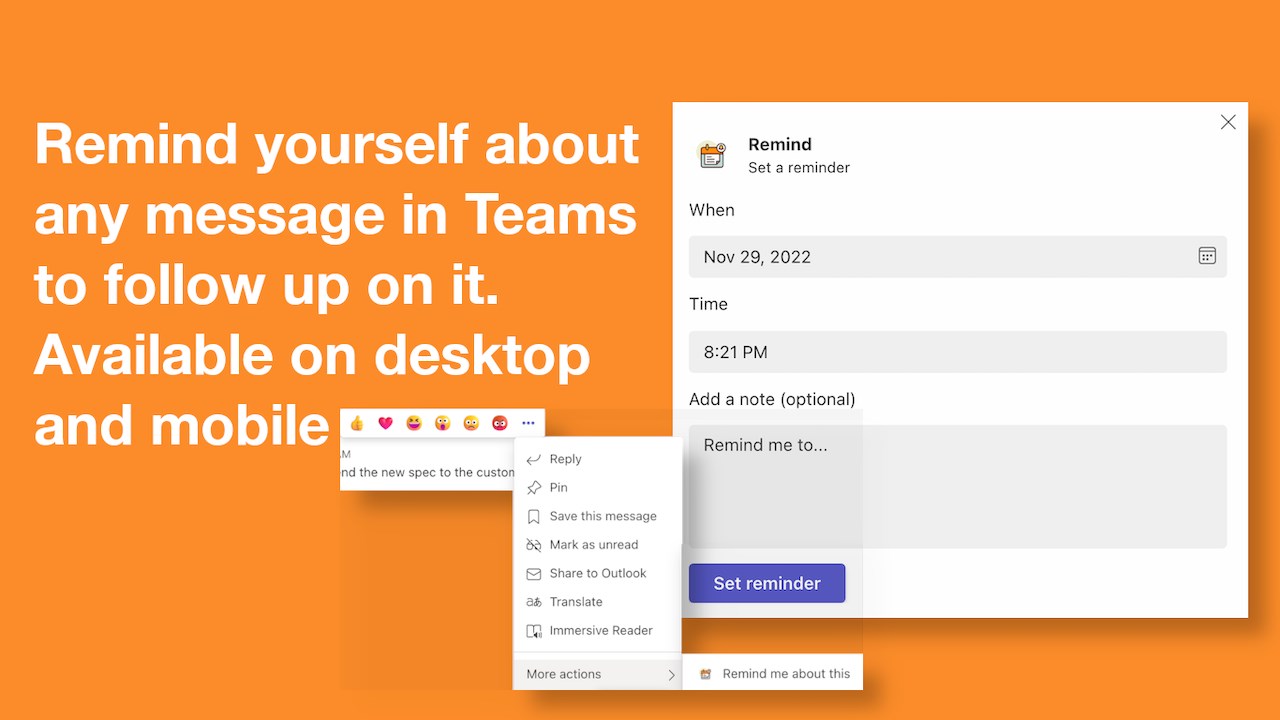React with the sad emoji
The image size is (1280, 720).
(471, 423)
